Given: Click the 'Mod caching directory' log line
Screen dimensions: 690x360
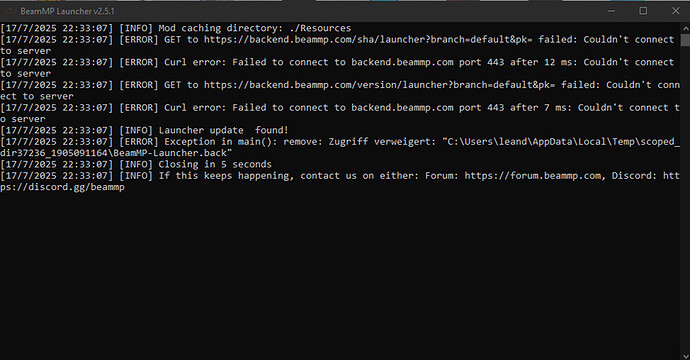Looking at the screenshot, I should pos(176,28).
